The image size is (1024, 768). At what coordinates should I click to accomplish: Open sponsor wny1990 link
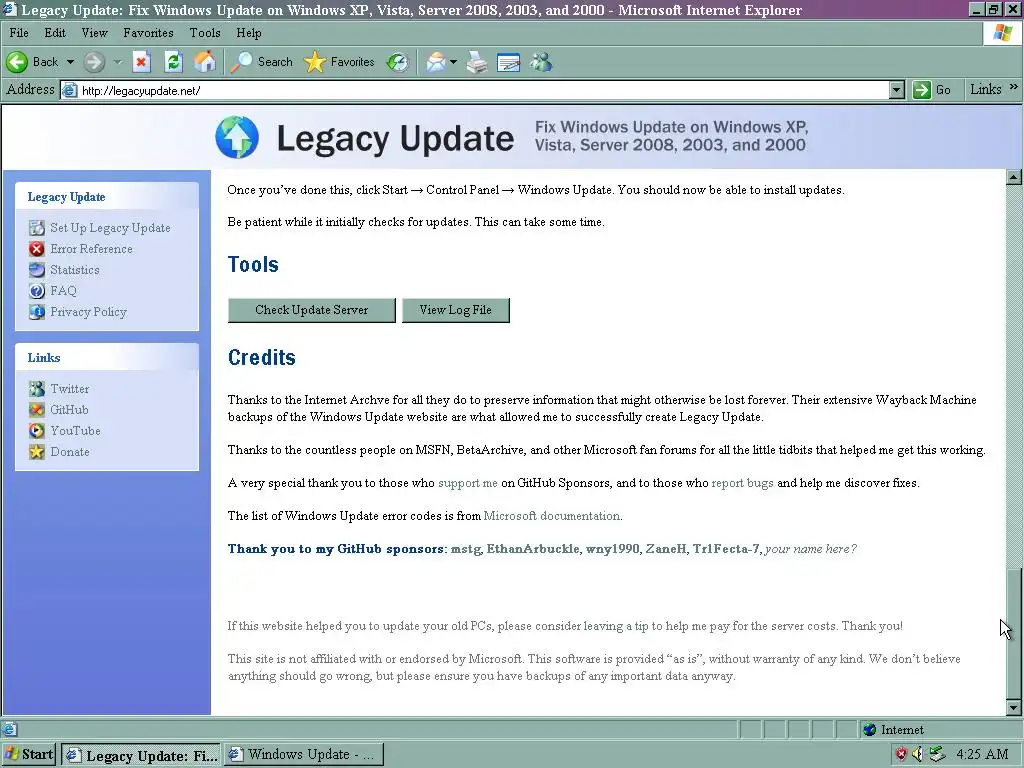613,549
